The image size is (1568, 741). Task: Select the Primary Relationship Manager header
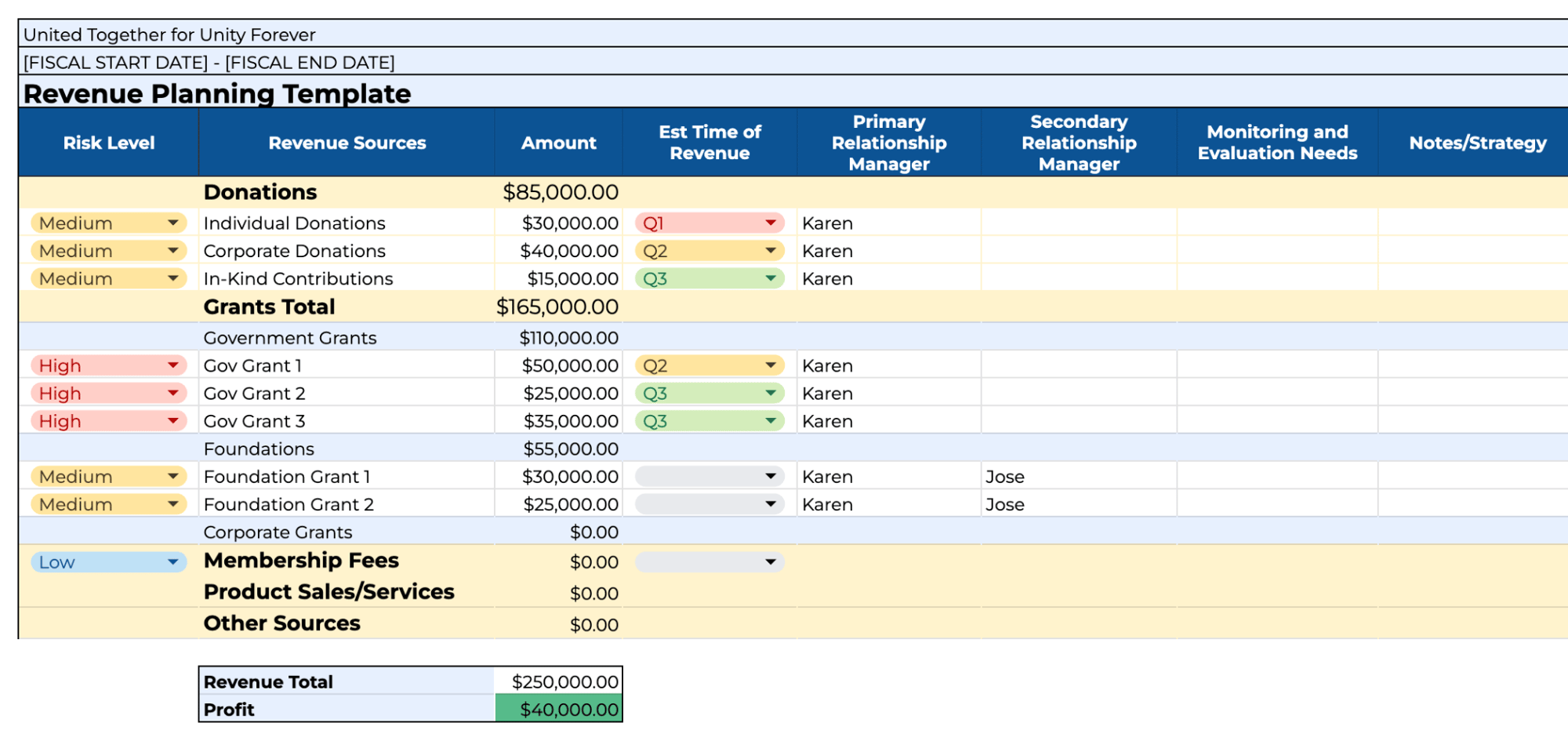pyautogui.click(x=889, y=143)
